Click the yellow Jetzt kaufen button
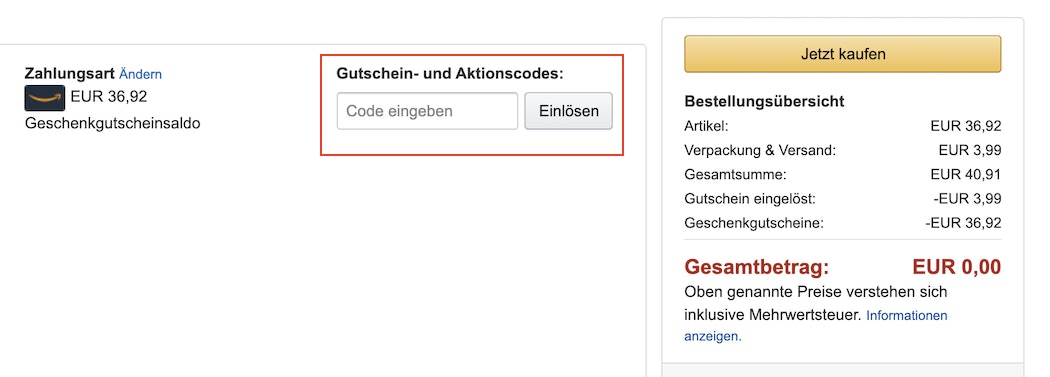Image resolution: width=1050 pixels, height=377 pixels. [842, 54]
